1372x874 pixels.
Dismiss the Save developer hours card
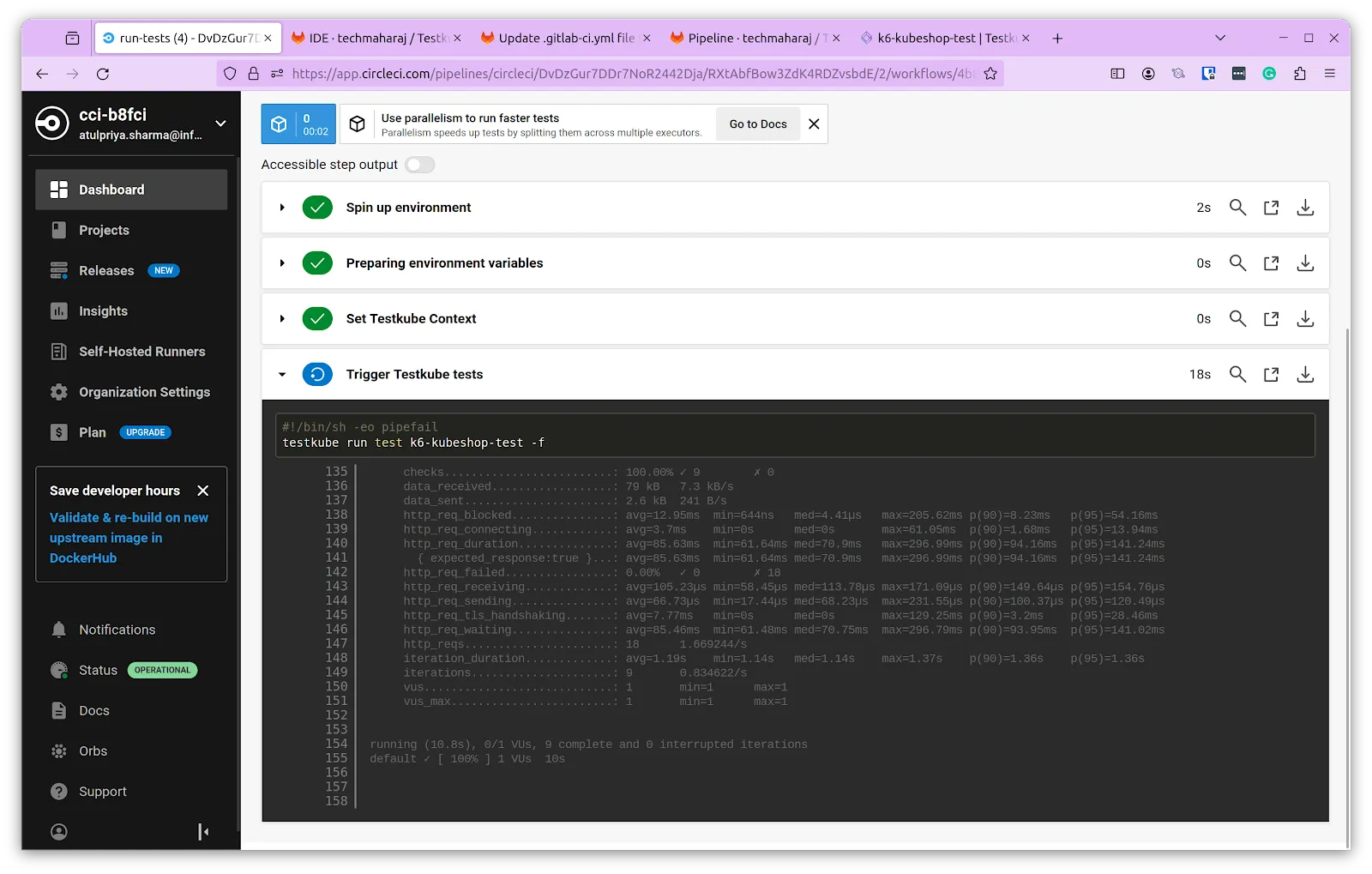[x=203, y=491]
